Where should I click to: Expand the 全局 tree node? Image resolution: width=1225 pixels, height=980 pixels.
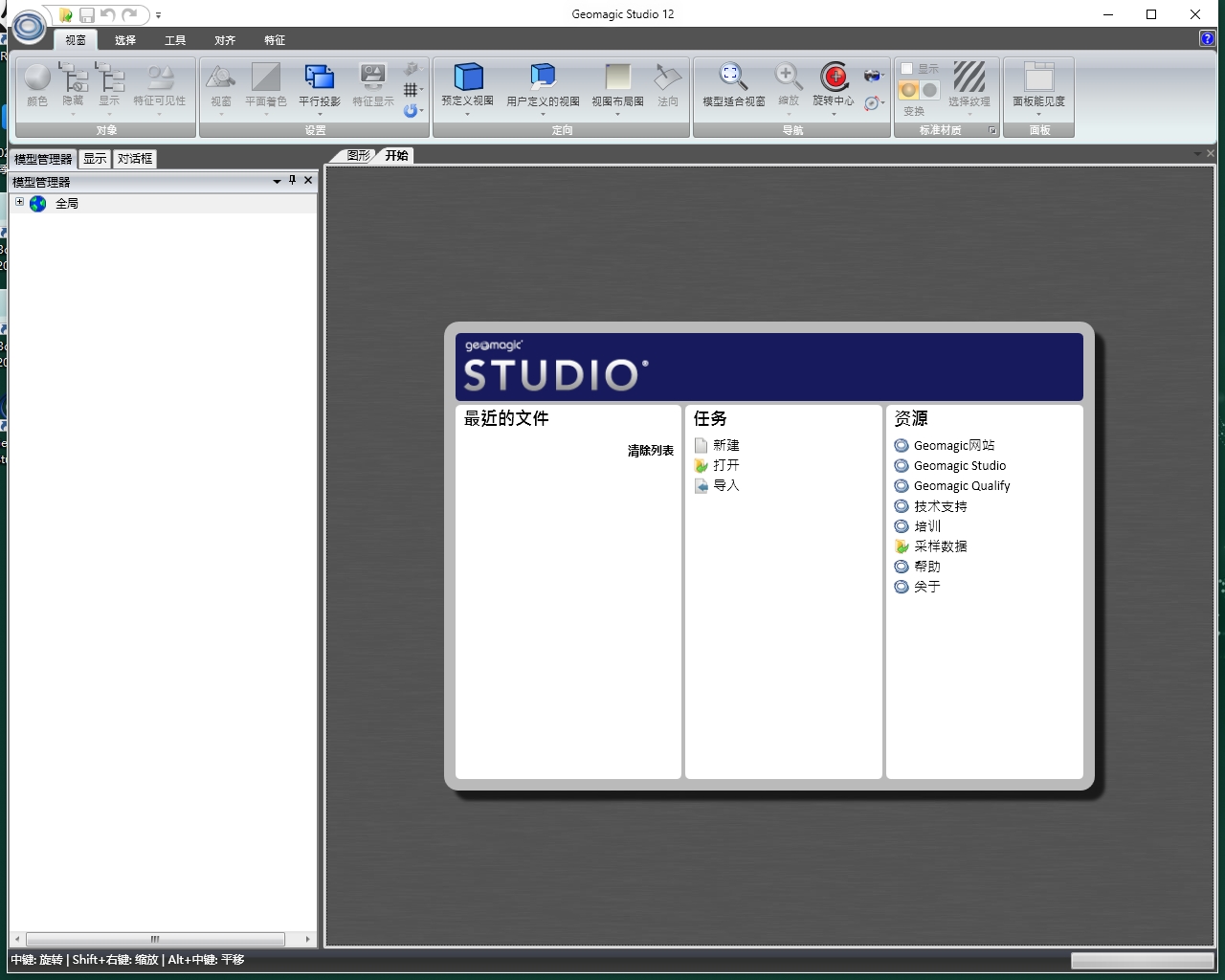click(19, 202)
